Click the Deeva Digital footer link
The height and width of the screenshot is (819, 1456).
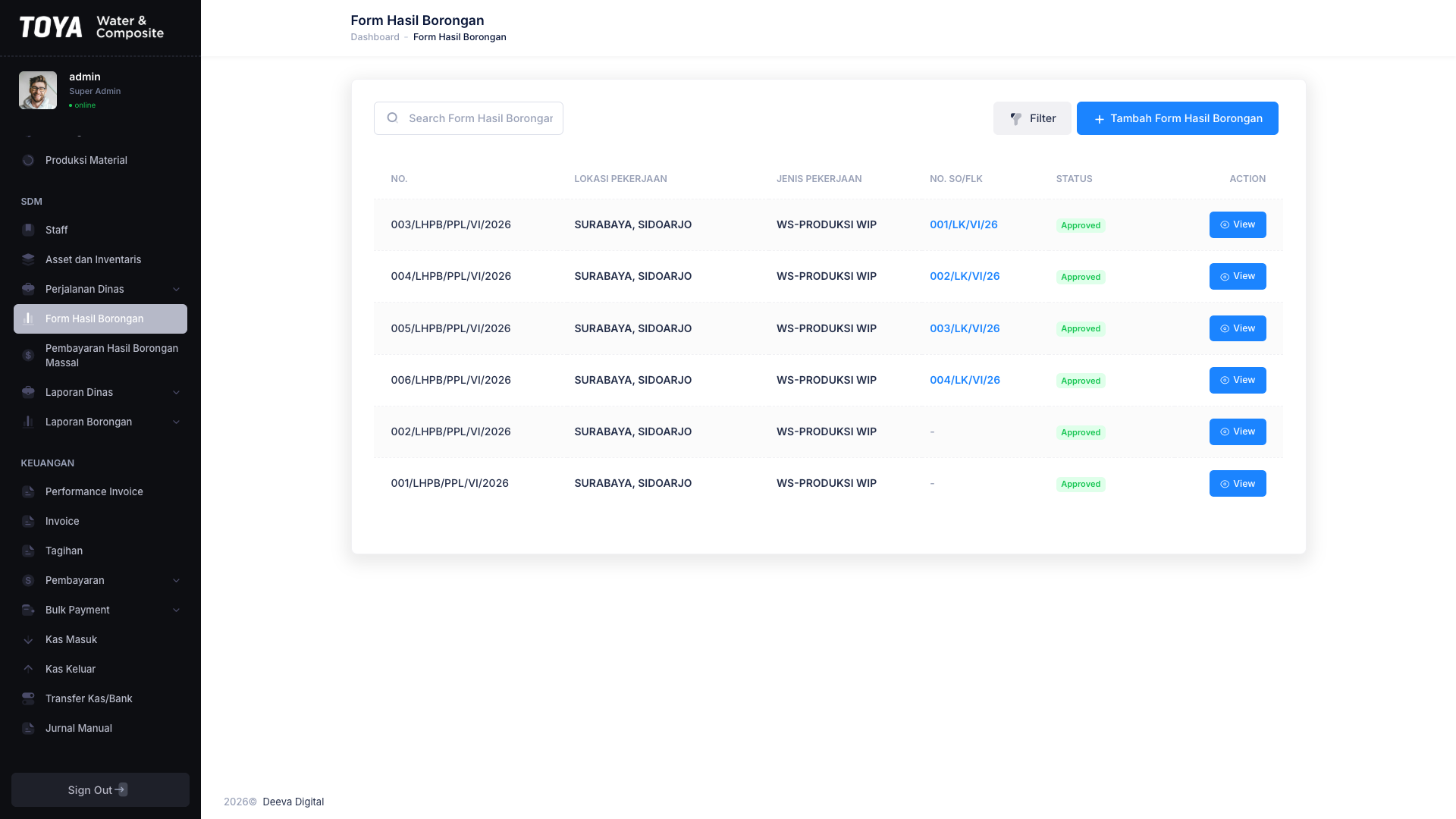tap(293, 802)
